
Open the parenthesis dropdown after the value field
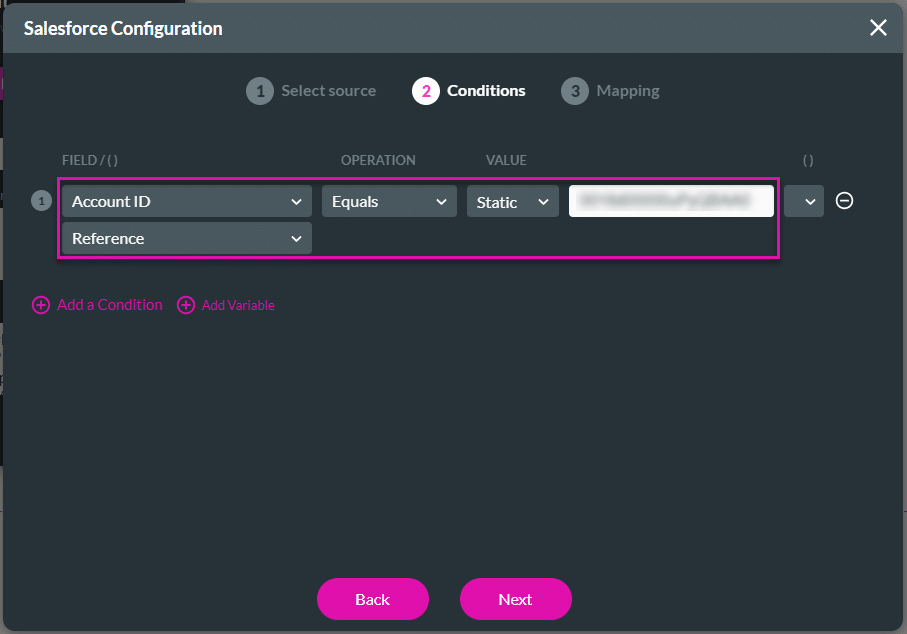[804, 201]
